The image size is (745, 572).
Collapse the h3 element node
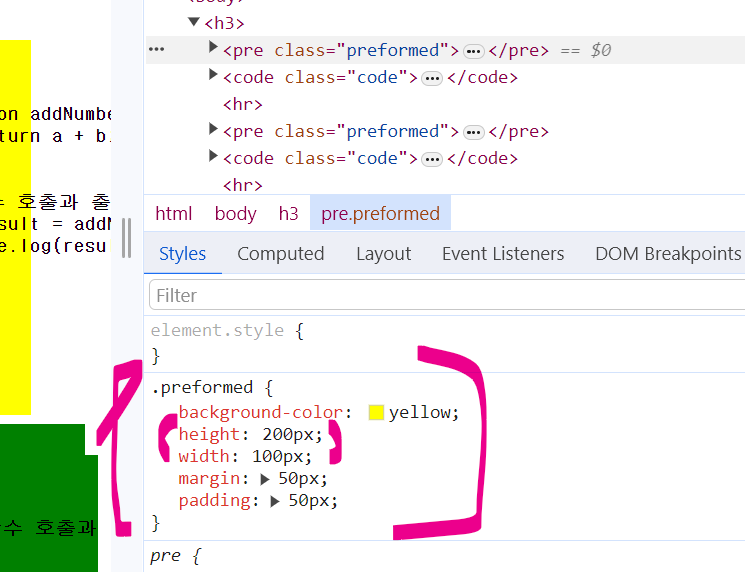(193, 22)
